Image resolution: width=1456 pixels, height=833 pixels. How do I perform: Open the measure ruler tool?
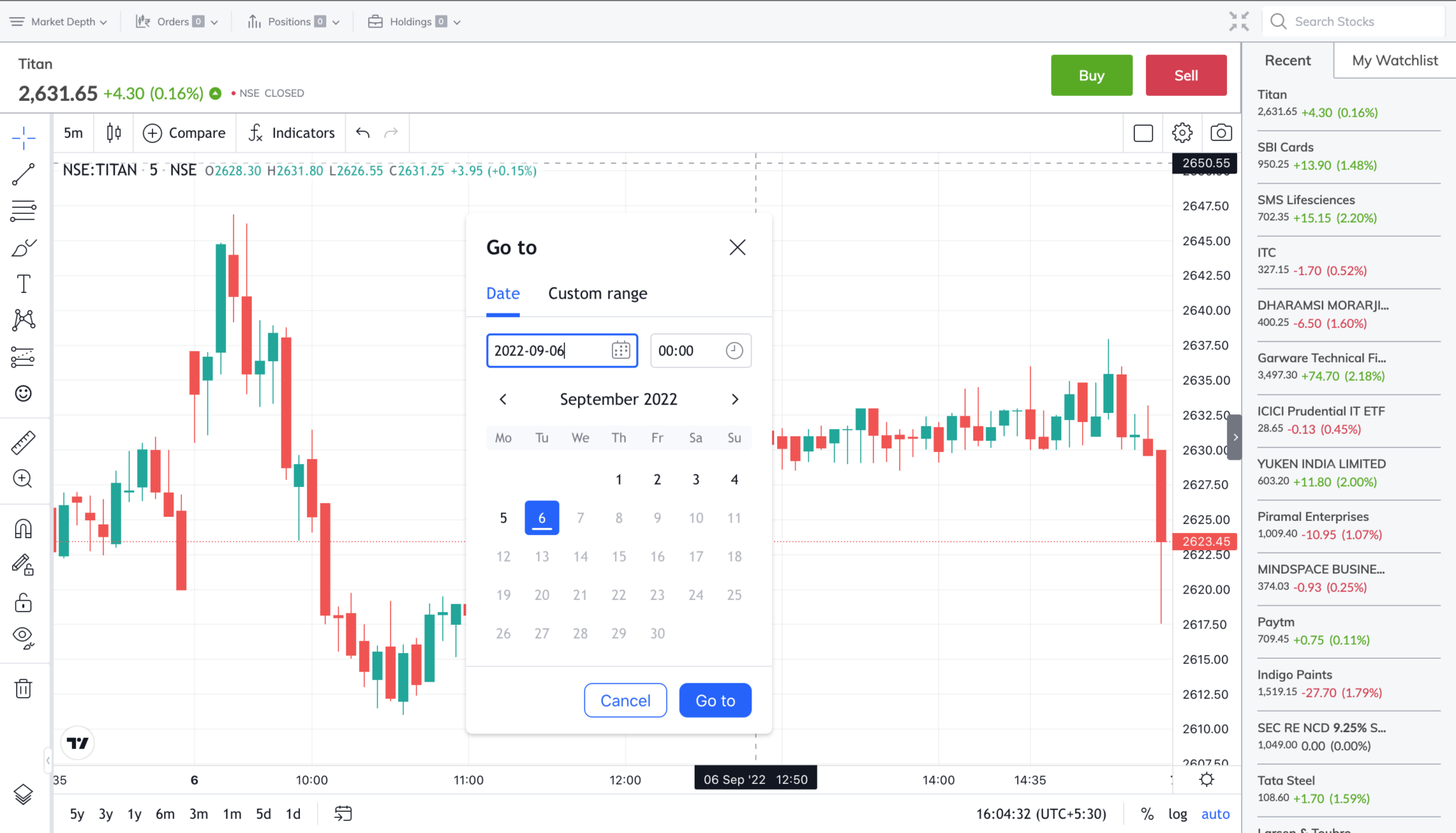click(x=23, y=441)
